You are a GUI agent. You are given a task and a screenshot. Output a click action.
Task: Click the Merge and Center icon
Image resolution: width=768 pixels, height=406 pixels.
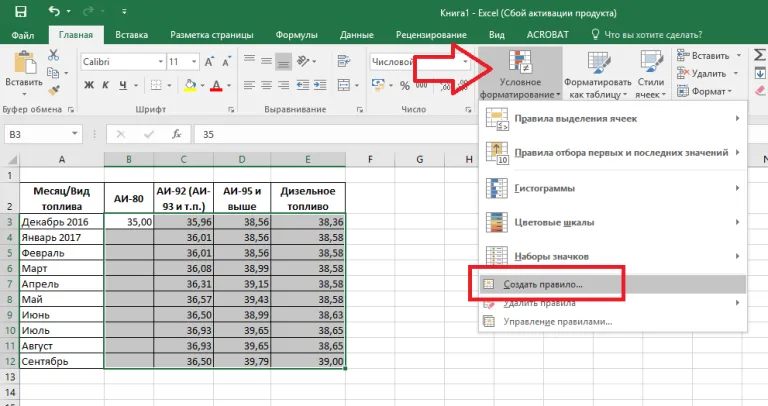click(x=344, y=85)
